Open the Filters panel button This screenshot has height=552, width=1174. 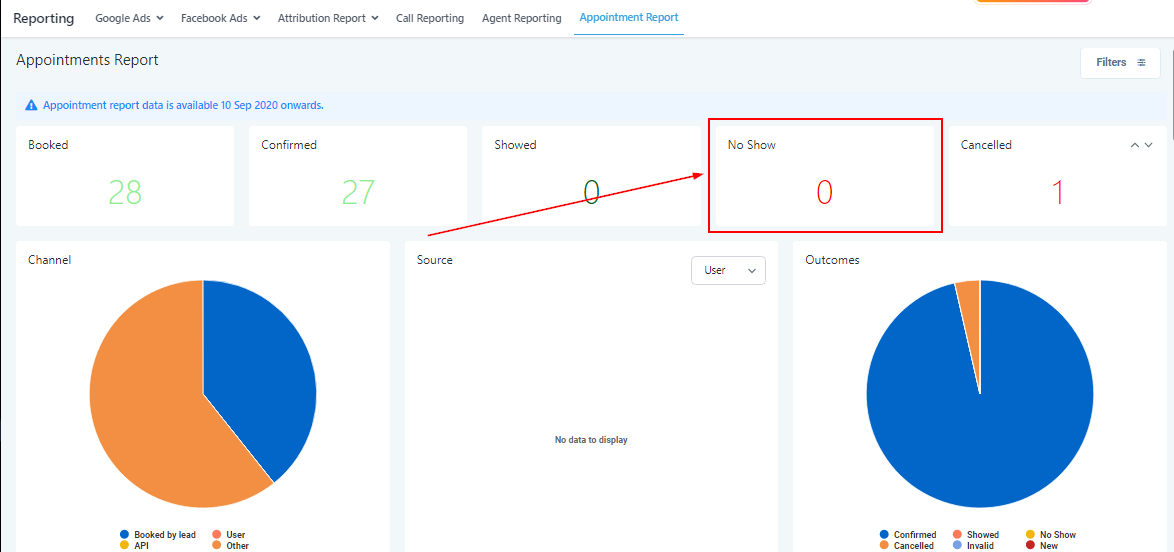(1119, 62)
